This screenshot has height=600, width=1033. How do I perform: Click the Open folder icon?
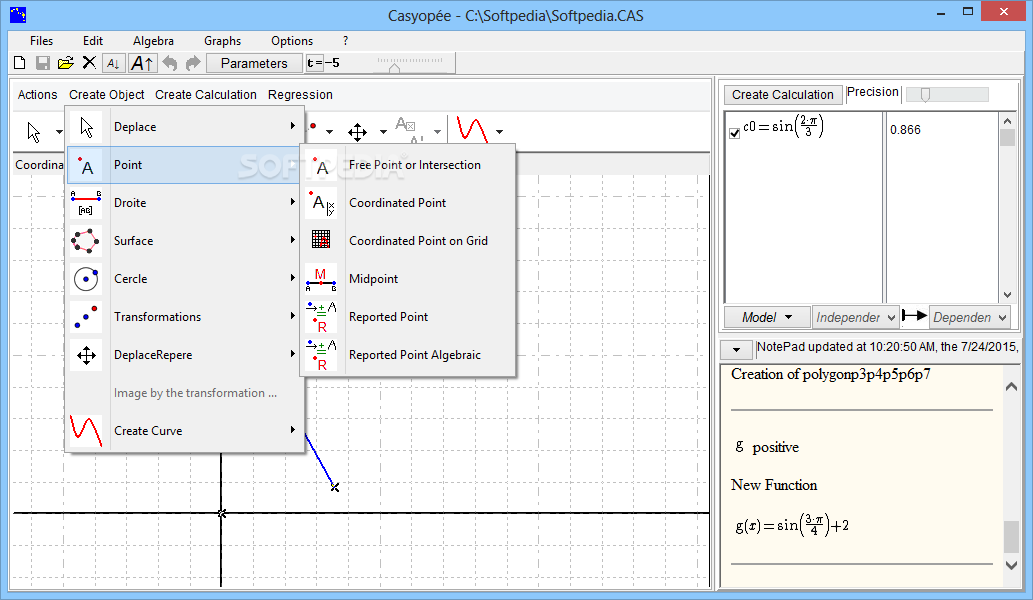coord(65,63)
